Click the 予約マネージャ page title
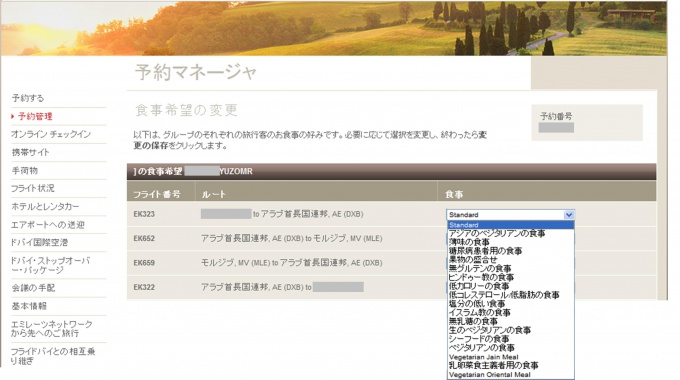The width and height of the screenshot is (680, 380). [196, 72]
